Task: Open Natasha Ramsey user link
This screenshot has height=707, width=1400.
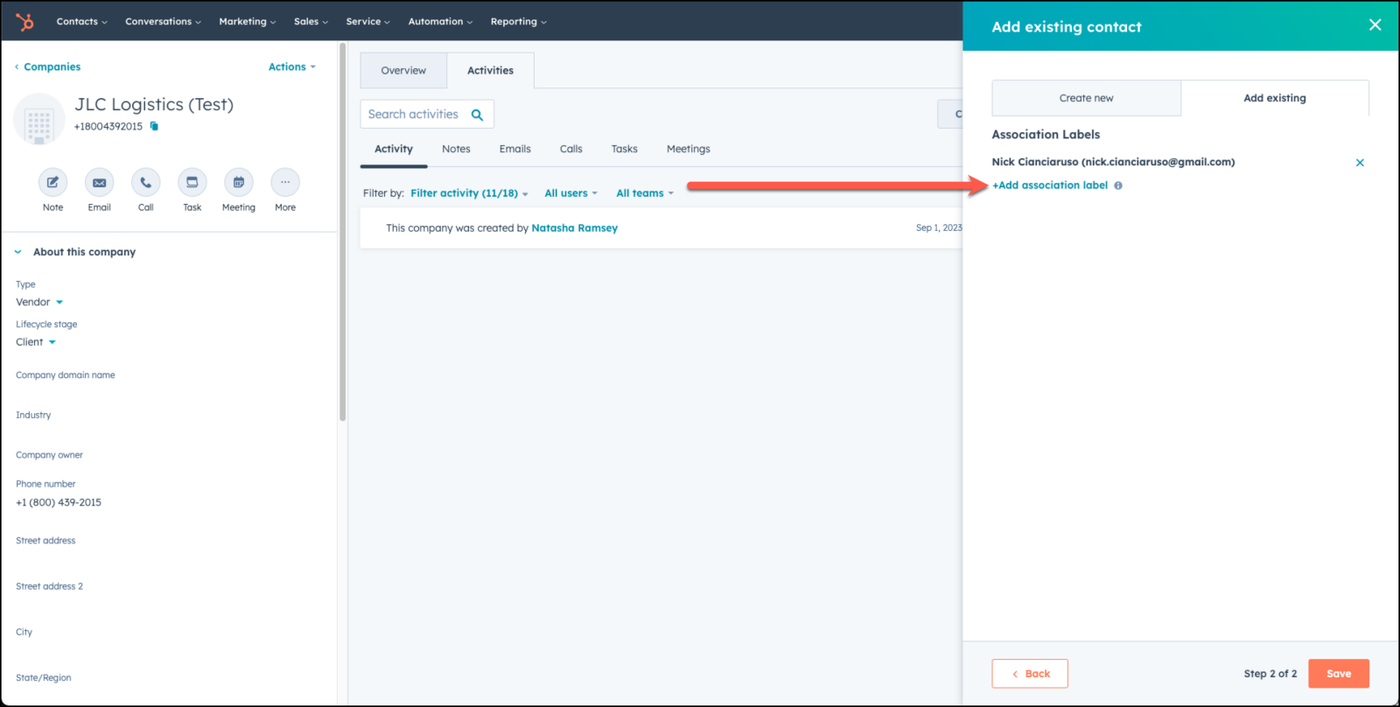Action: coord(574,228)
